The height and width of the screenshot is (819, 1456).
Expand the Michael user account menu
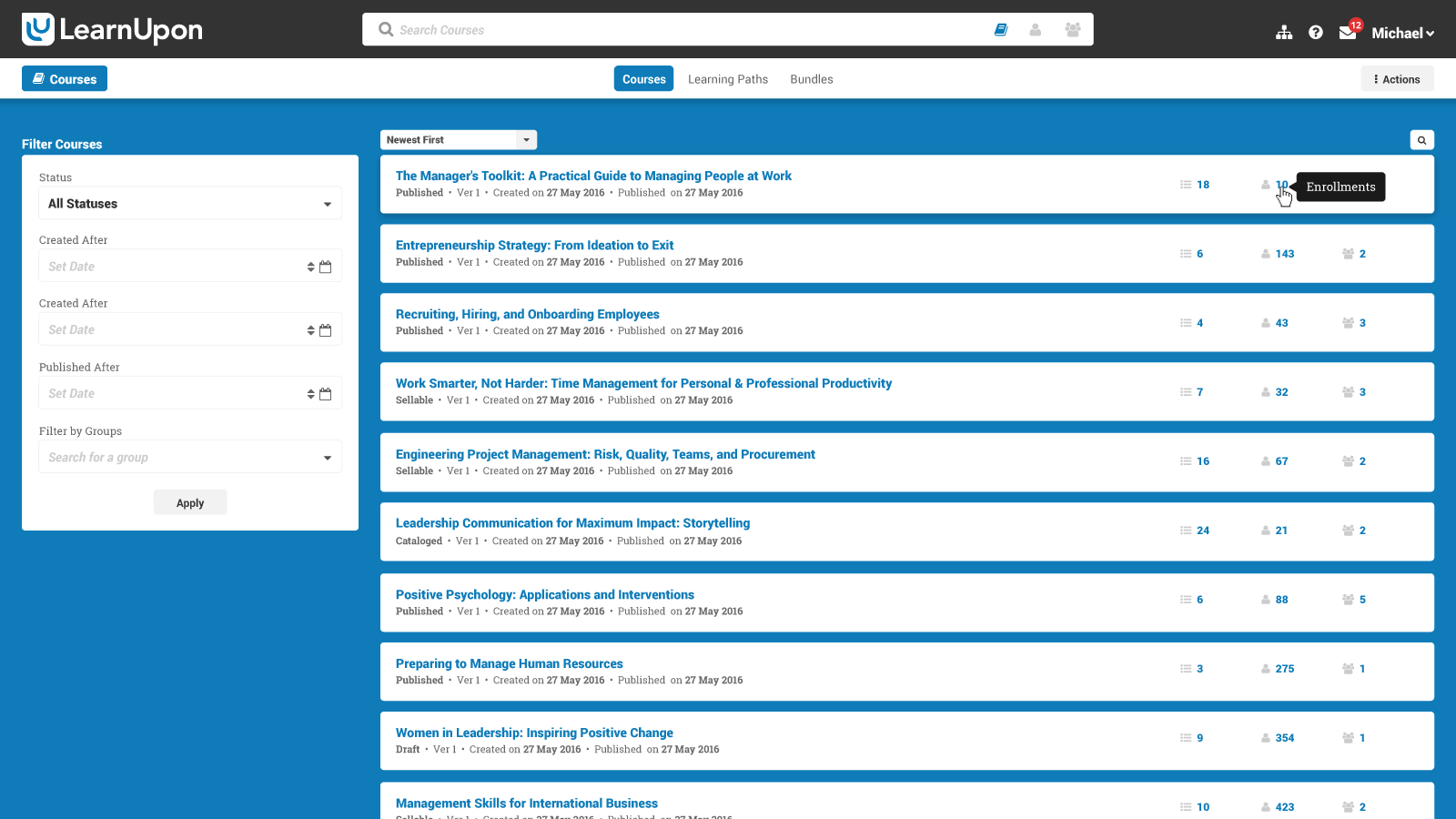point(1402,33)
